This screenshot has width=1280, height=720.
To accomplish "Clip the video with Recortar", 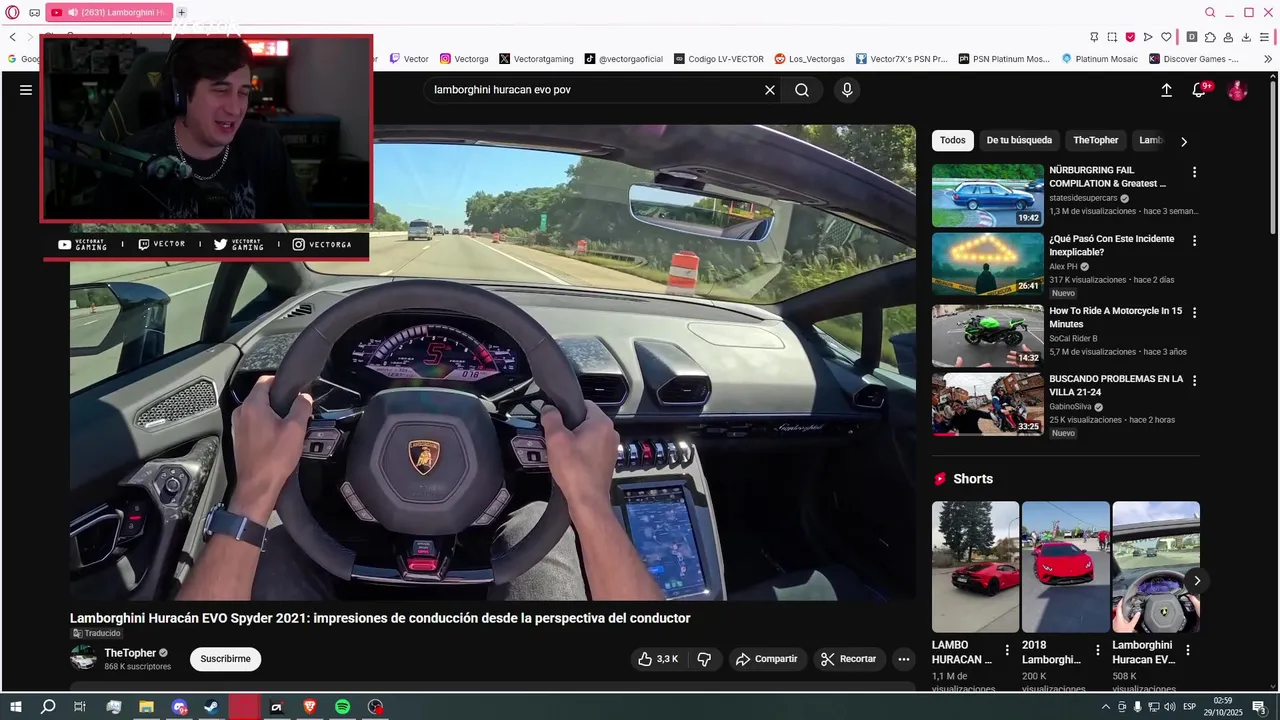I will pos(849,659).
